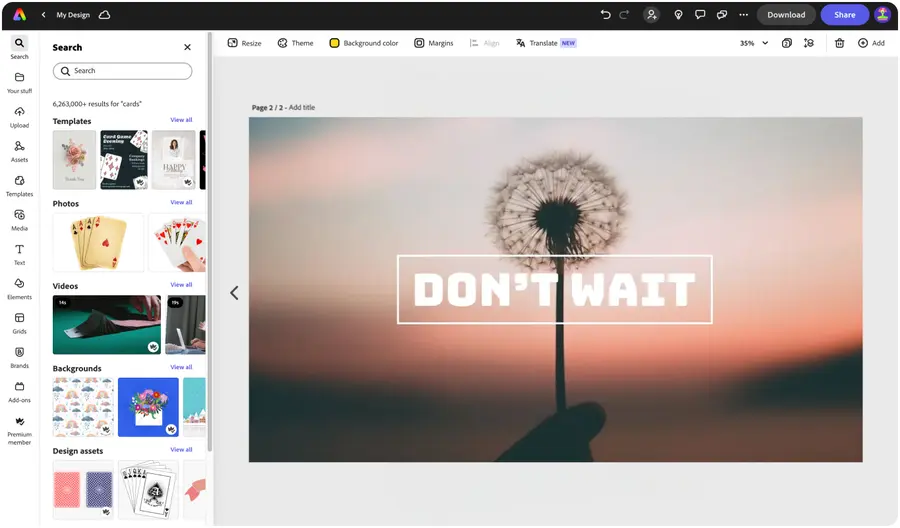Click into the Search input field

[x=122, y=71]
